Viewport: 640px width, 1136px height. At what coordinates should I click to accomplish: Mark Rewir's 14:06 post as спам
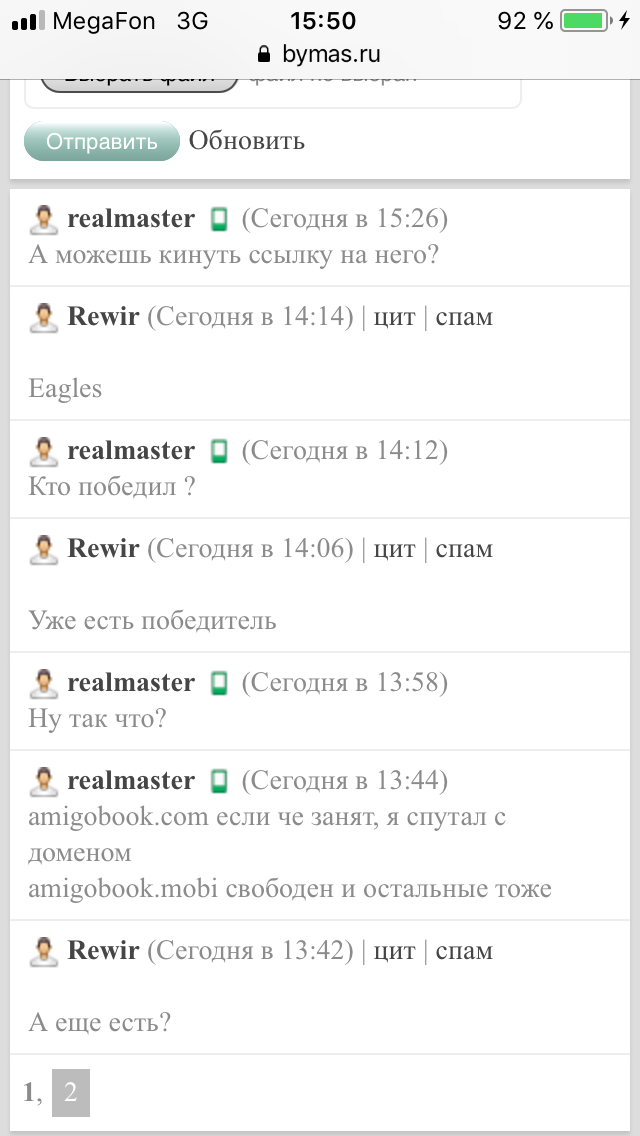(464, 549)
